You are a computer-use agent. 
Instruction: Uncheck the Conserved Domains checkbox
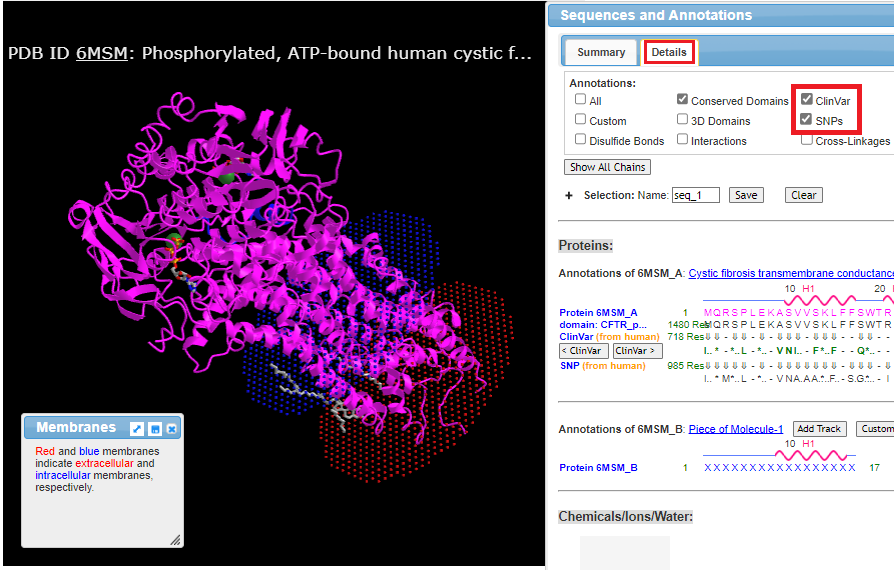(x=682, y=99)
